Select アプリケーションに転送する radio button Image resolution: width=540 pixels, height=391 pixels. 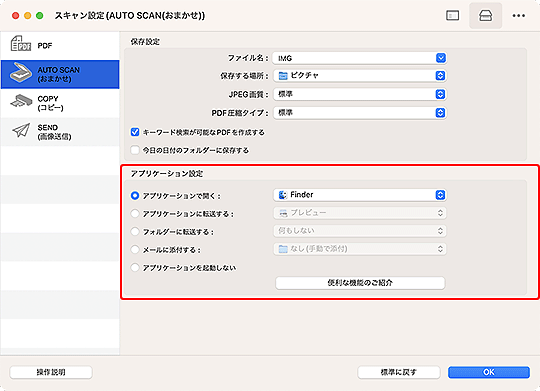point(135,214)
